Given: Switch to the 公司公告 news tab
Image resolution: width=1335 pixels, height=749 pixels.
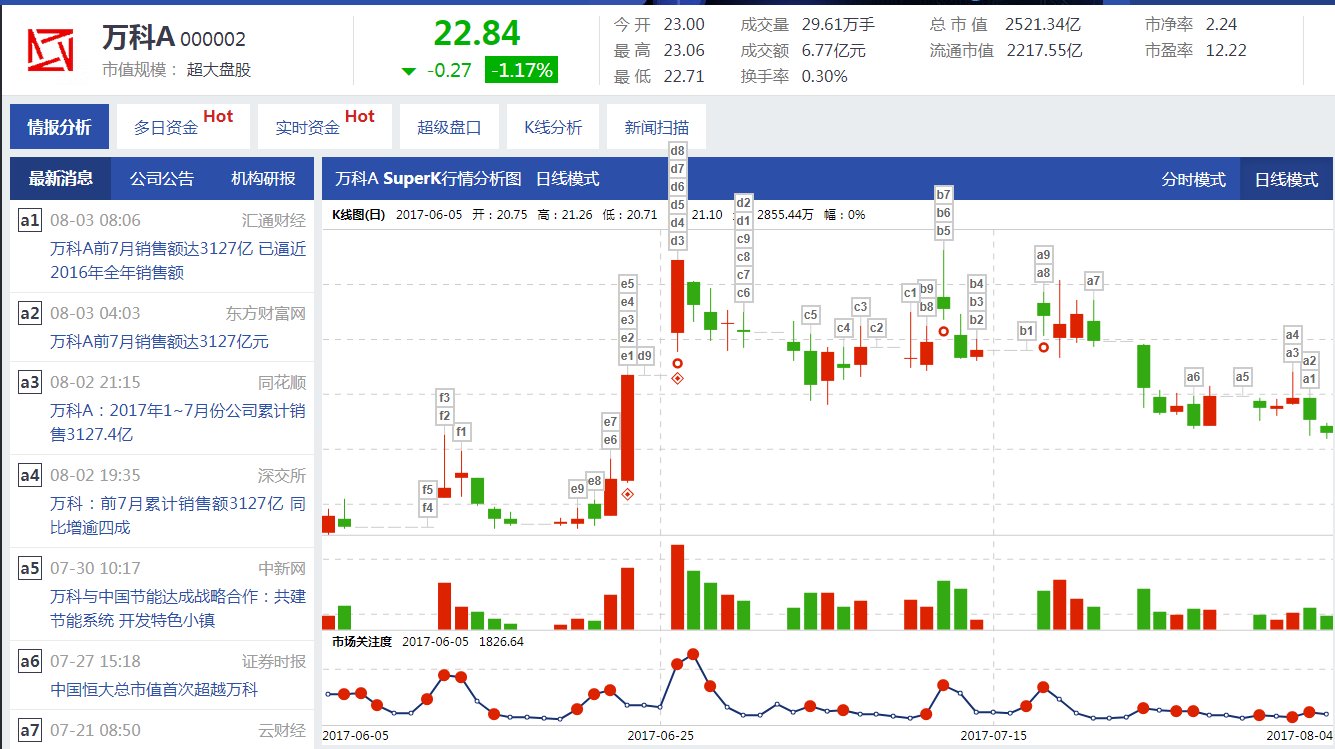Looking at the screenshot, I should coord(162,179).
